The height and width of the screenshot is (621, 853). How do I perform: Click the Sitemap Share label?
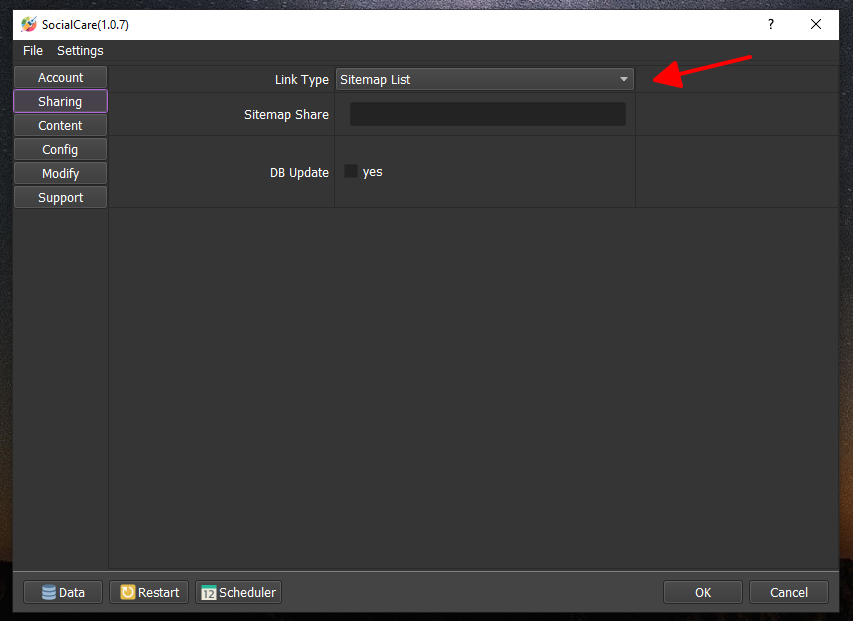[286, 115]
